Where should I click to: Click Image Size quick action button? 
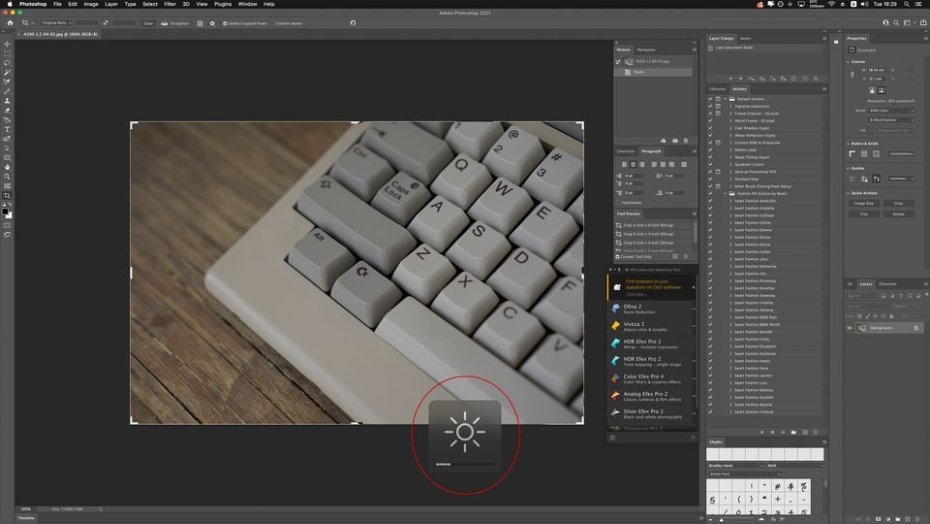coord(864,203)
